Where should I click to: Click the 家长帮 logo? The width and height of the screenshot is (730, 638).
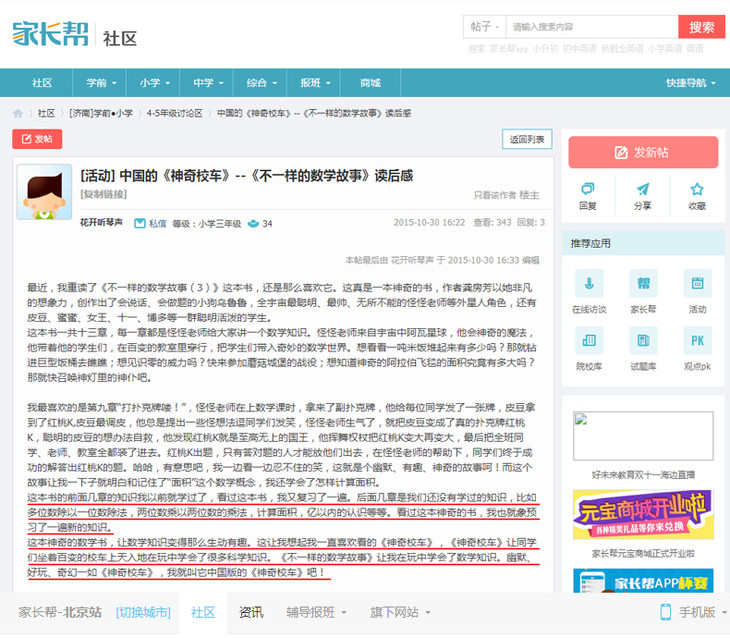pyautogui.click(x=50, y=34)
